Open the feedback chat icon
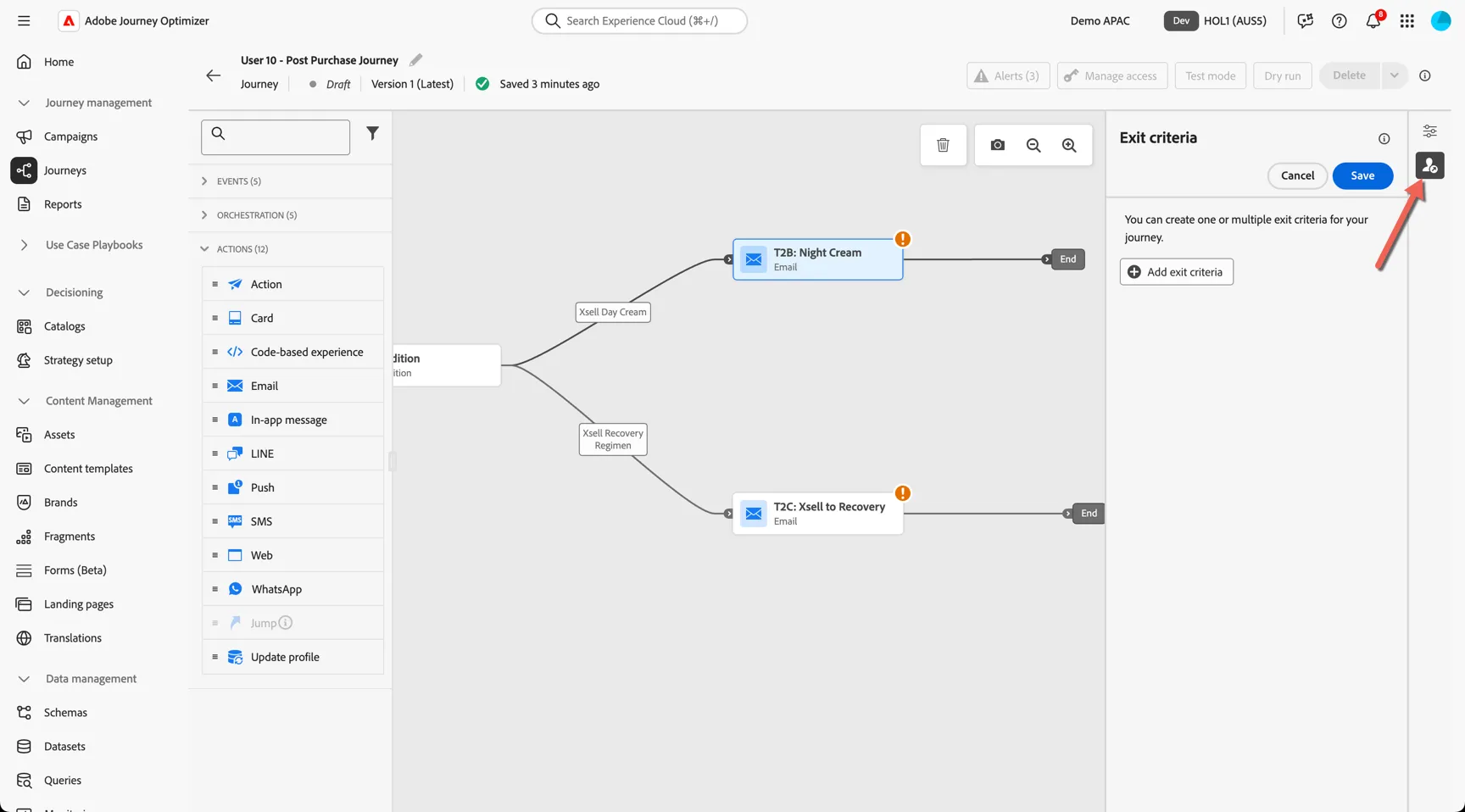Screen dimensions: 1465x812 (1305, 21)
